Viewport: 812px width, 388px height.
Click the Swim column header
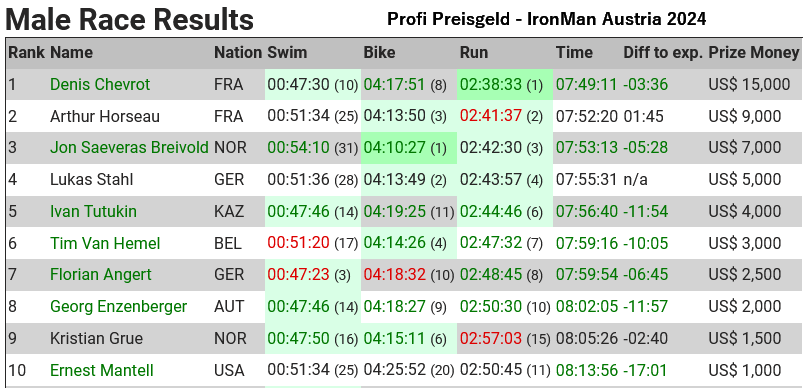tap(287, 53)
